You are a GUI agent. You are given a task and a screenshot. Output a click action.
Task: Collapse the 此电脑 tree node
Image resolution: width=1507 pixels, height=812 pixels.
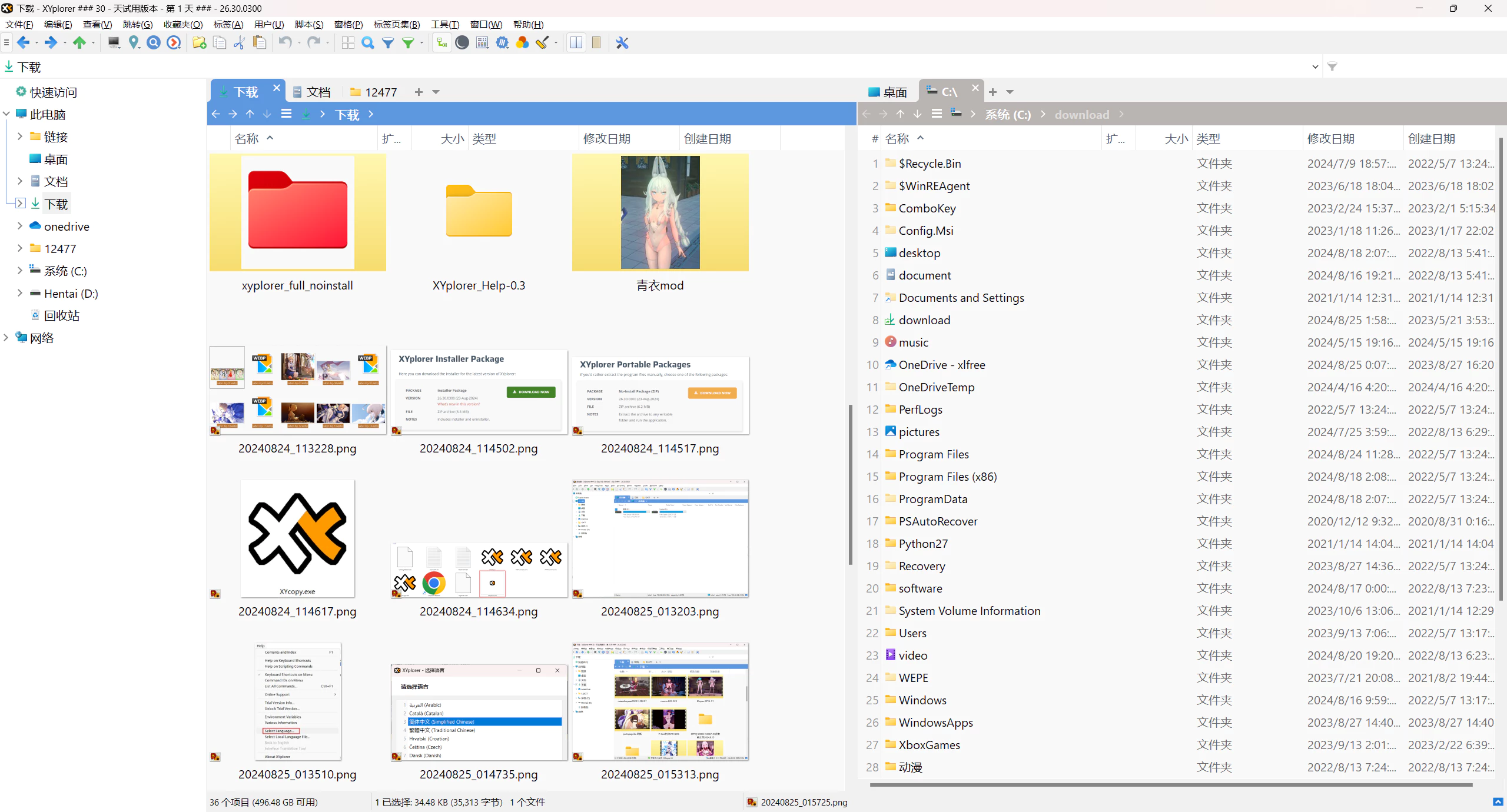6,114
